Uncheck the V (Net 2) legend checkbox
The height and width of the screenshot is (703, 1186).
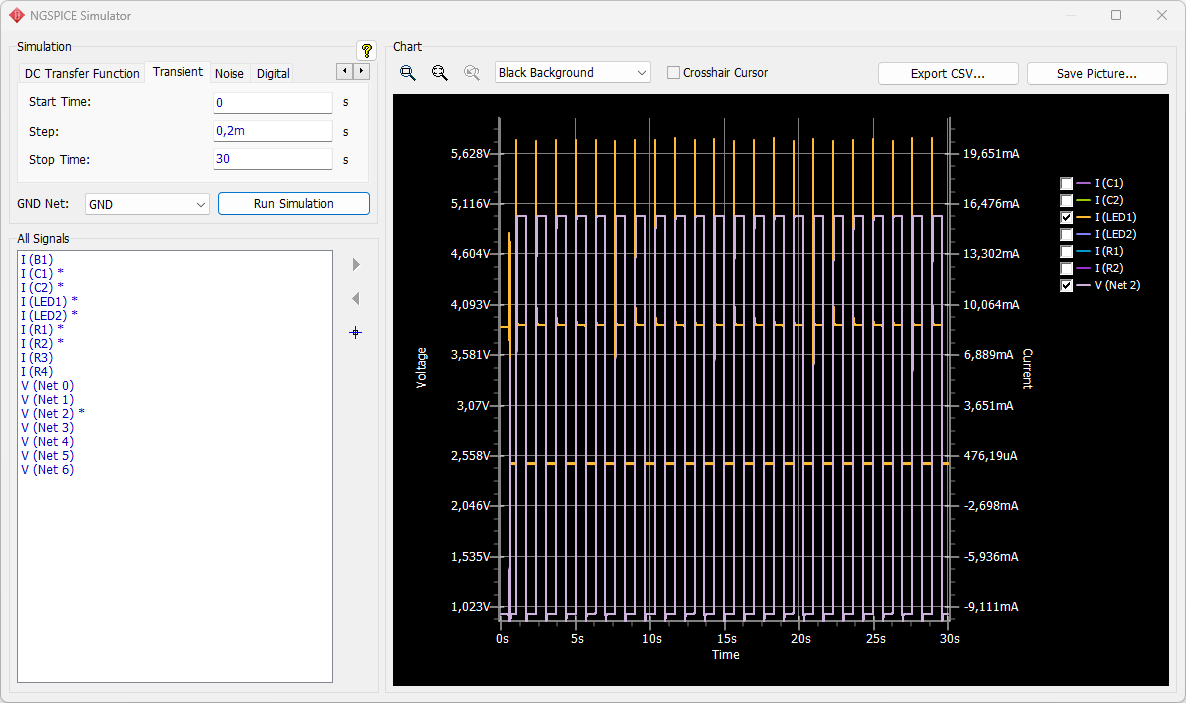1066,285
